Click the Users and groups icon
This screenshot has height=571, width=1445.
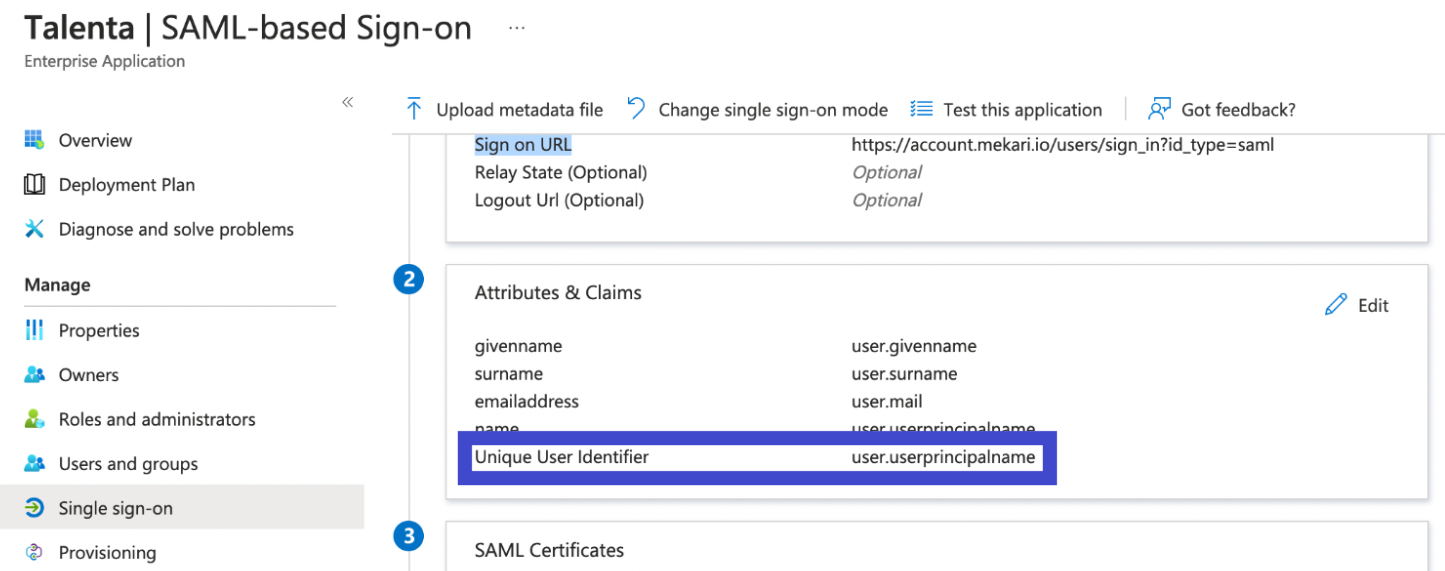(35, 464)
